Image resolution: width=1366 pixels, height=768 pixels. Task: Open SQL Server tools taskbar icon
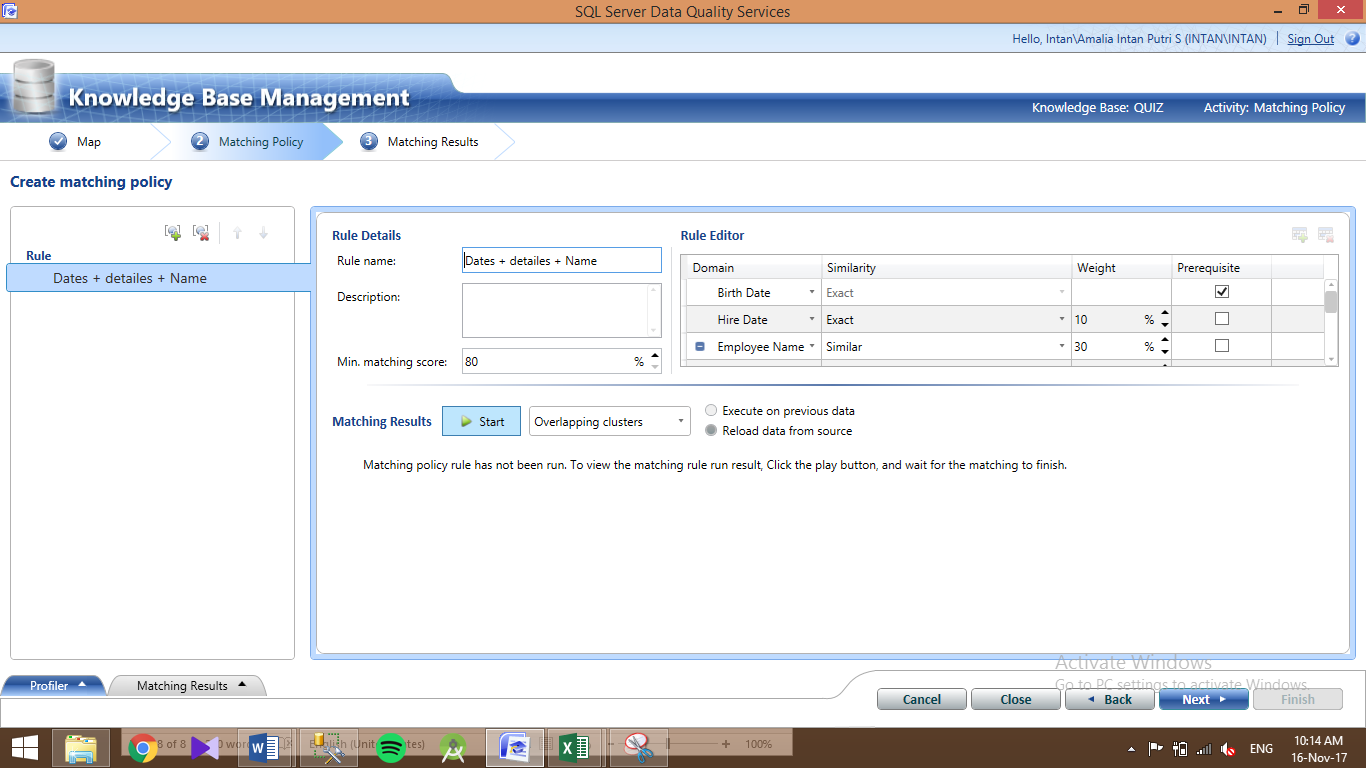(328, 746)
